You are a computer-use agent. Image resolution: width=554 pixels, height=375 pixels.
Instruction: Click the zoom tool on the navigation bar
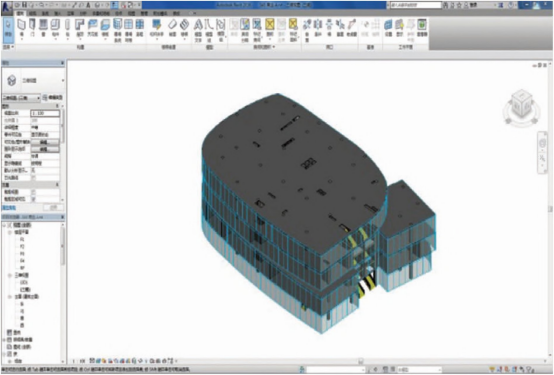(x=542, y=158)
